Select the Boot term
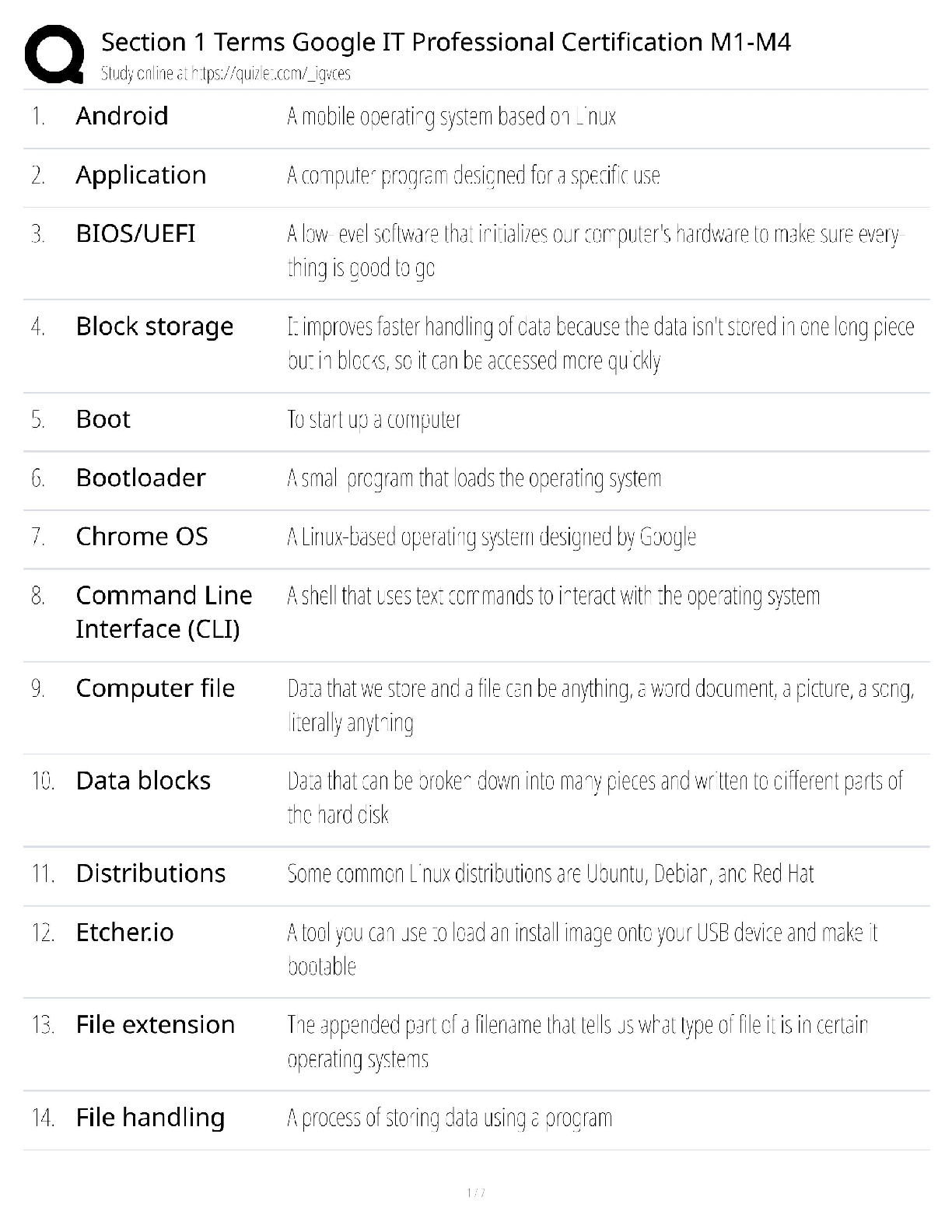This screenshot has width=952, height=1232. pyautogui.click(x=103, y=419)
